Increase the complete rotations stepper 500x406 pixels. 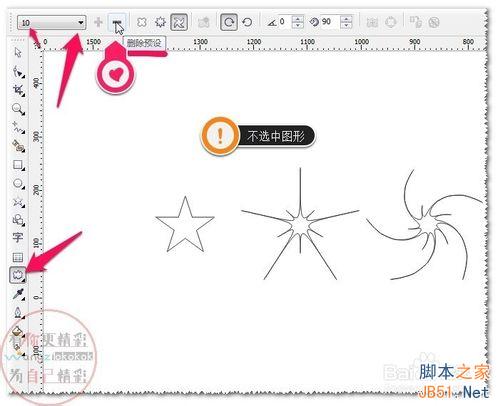tap(297, 19)
